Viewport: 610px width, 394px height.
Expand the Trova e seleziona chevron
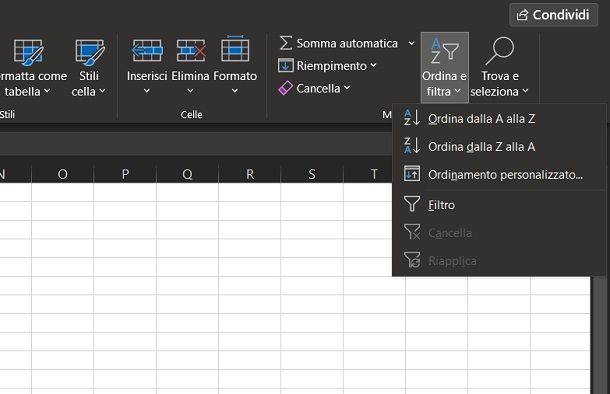525,91
